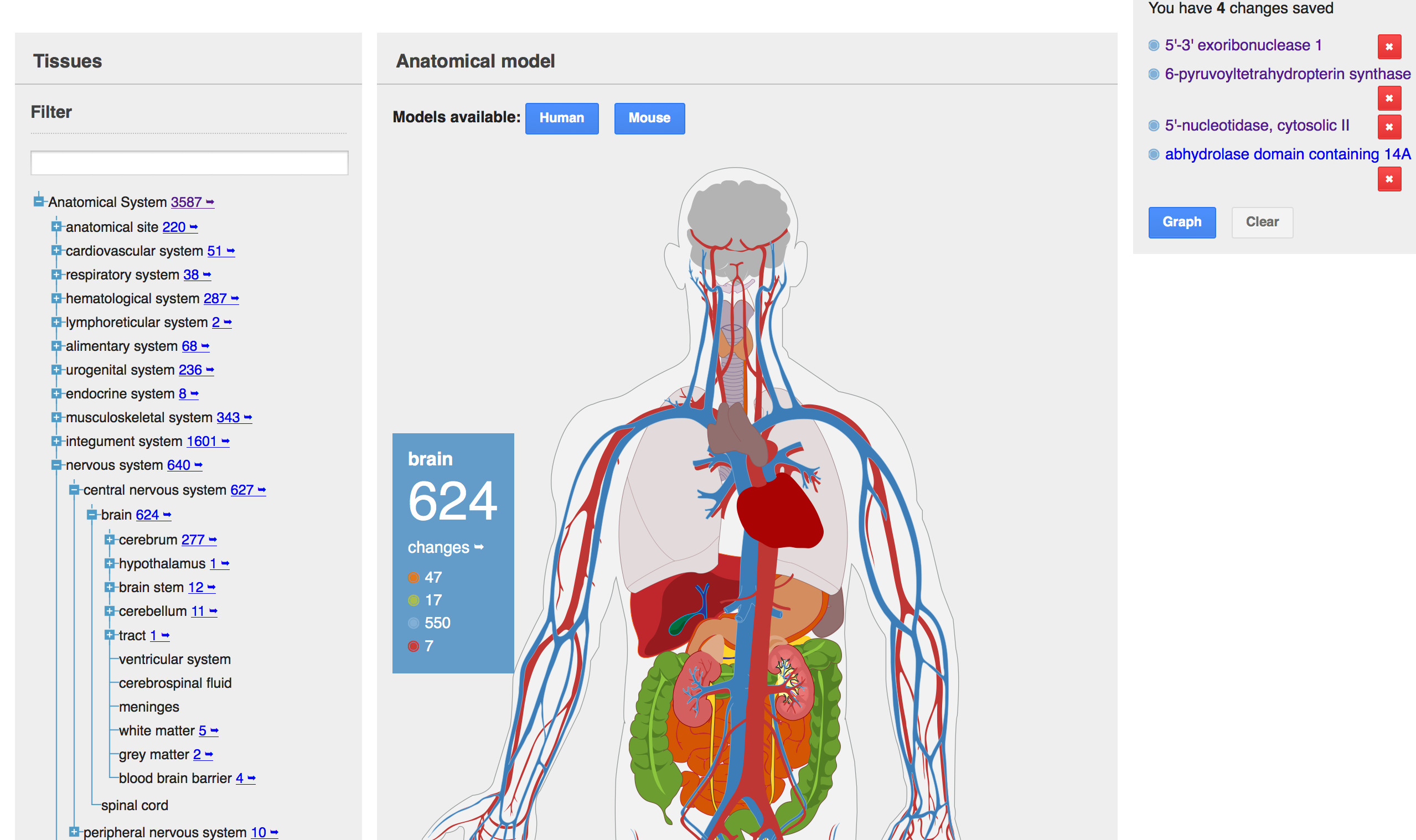Expand the cardiovascular system node
The image size is (1416, 840).
56,251
